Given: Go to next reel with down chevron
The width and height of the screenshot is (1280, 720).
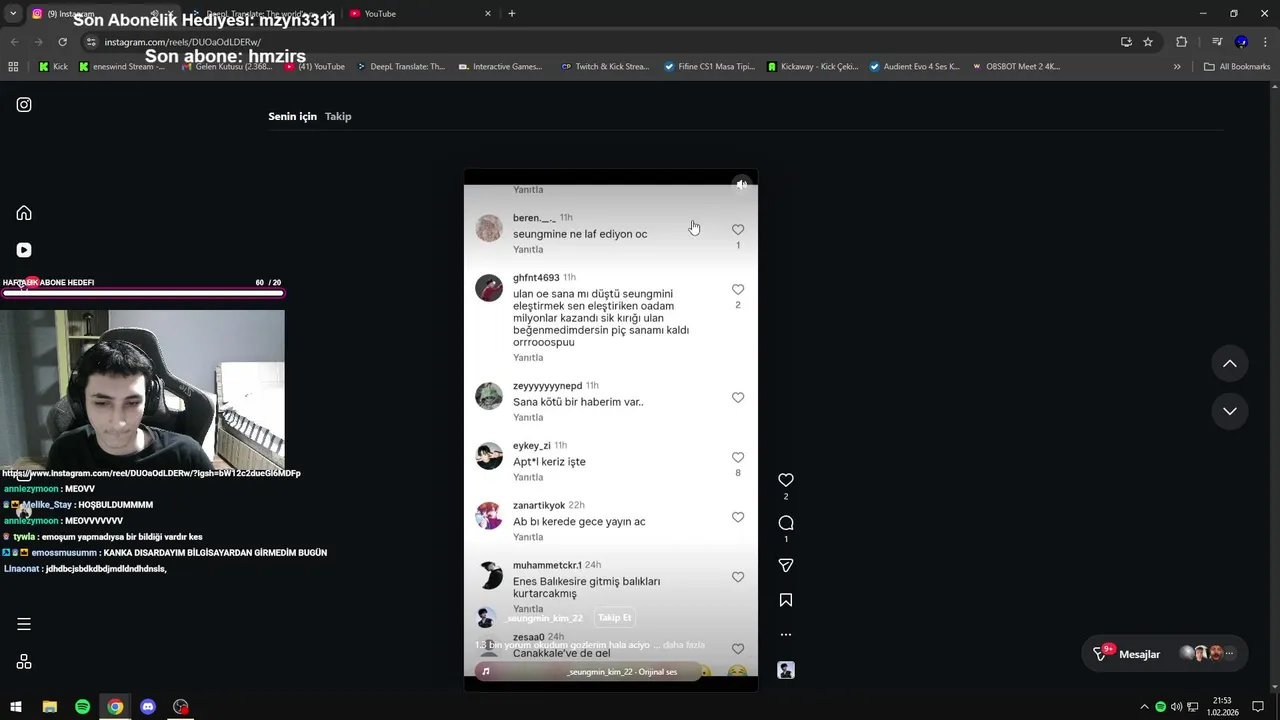Looking at the screenshot, I should click(1230, 411).
